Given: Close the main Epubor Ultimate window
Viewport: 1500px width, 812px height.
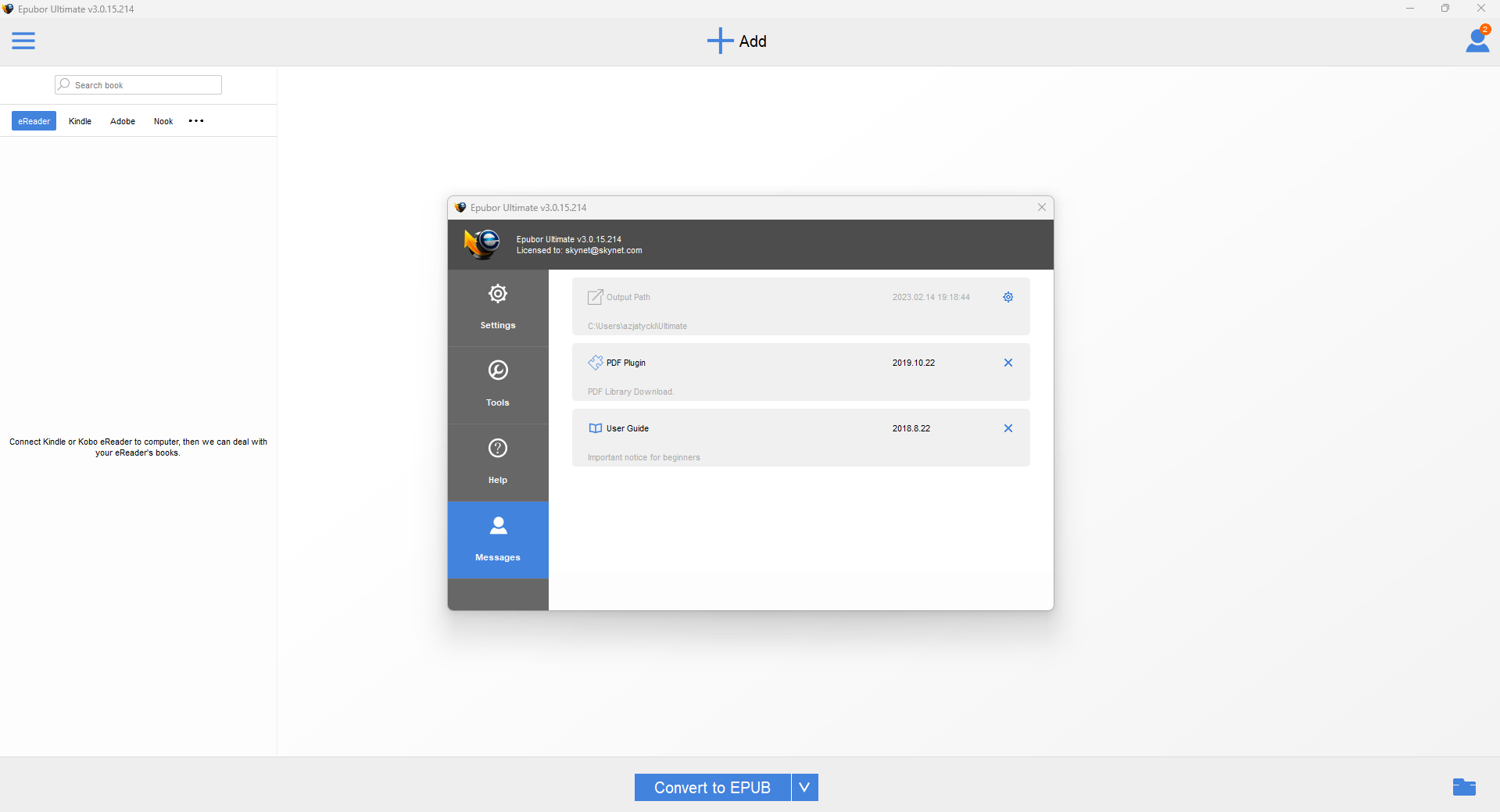Looking at the screenshot, I should click(x=1480, y=9).
